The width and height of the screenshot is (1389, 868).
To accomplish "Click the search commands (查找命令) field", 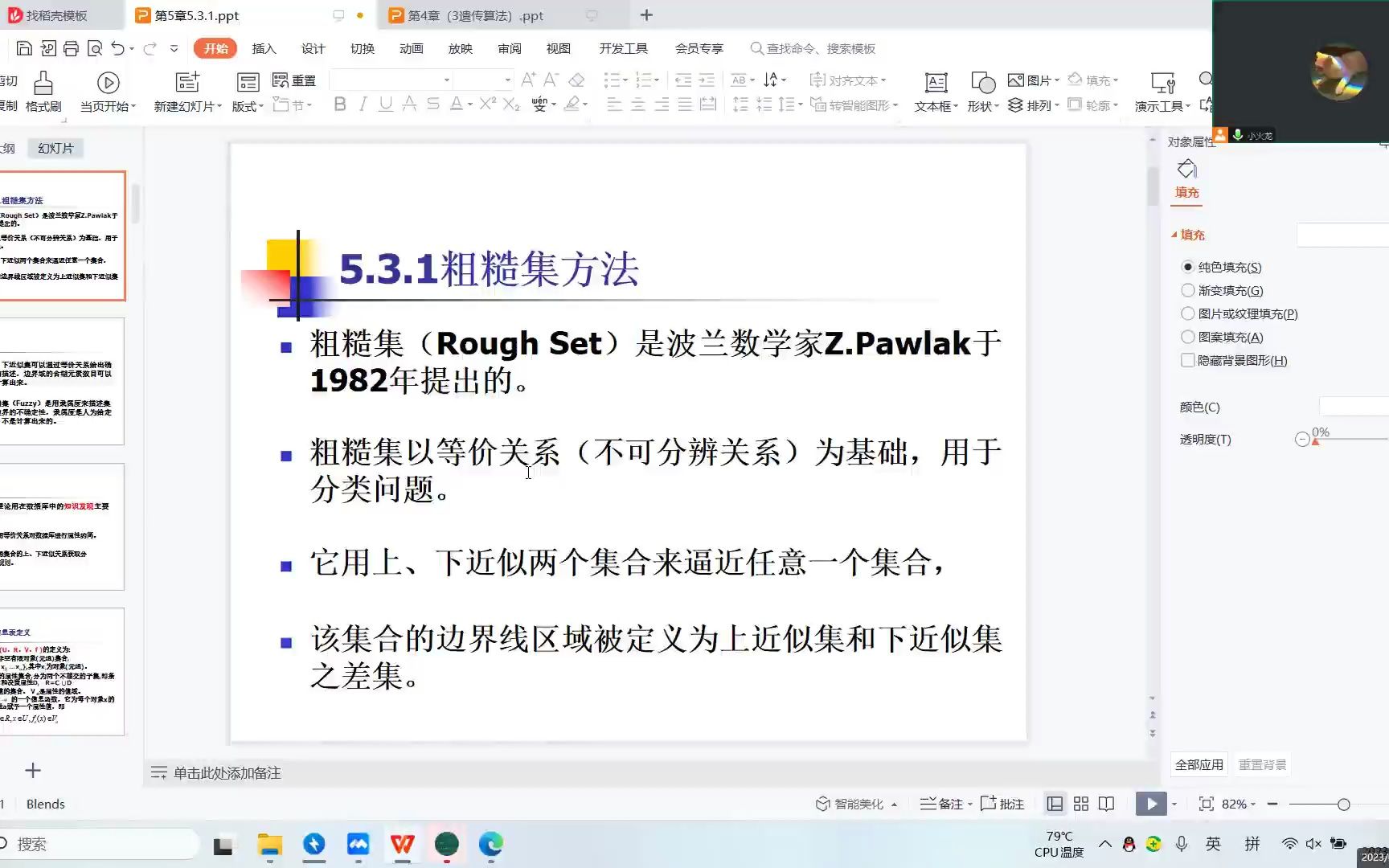I will coord(813,48).
